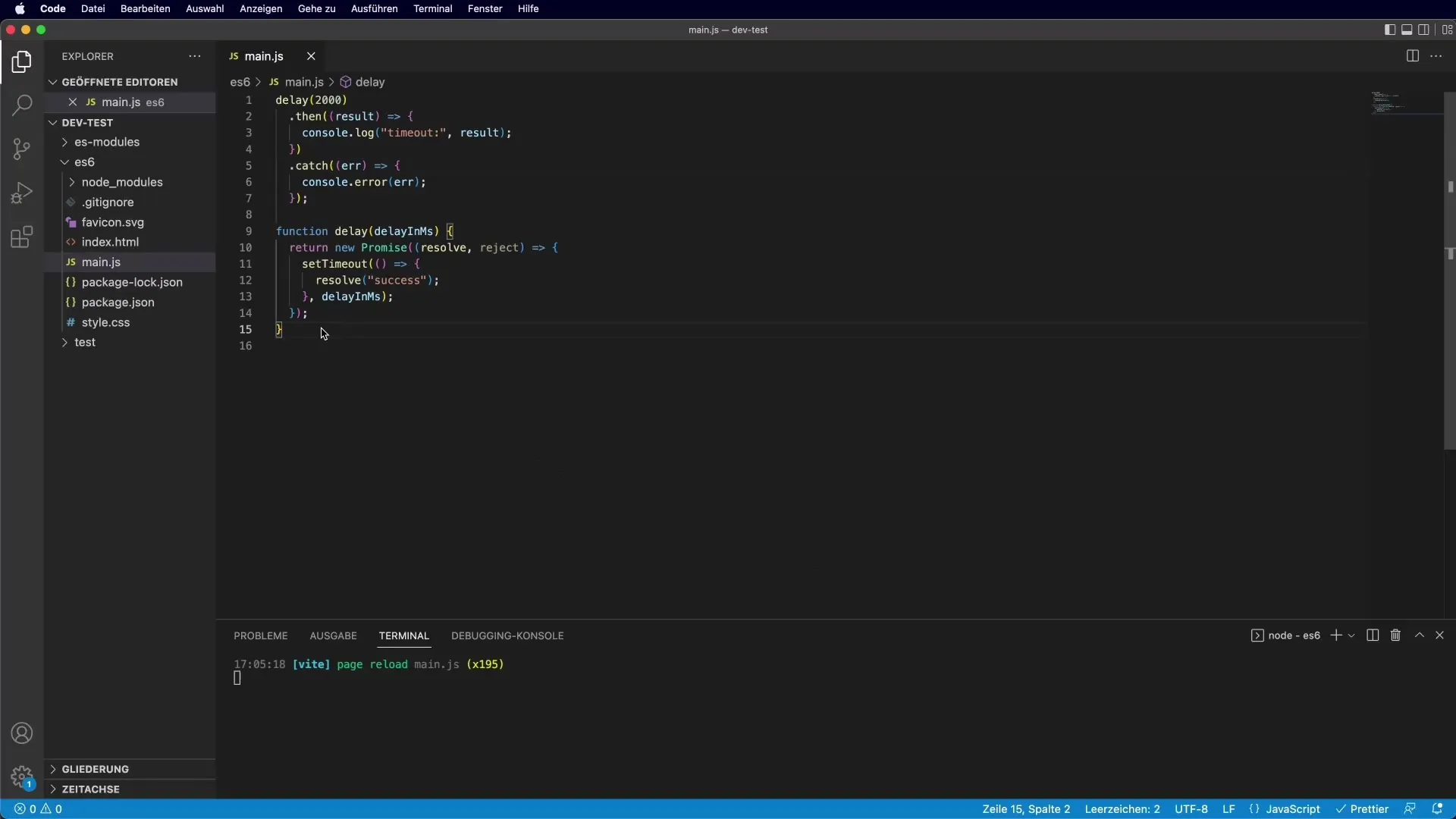Open the Terminal menu in menu bar

(x=432, y=8)
